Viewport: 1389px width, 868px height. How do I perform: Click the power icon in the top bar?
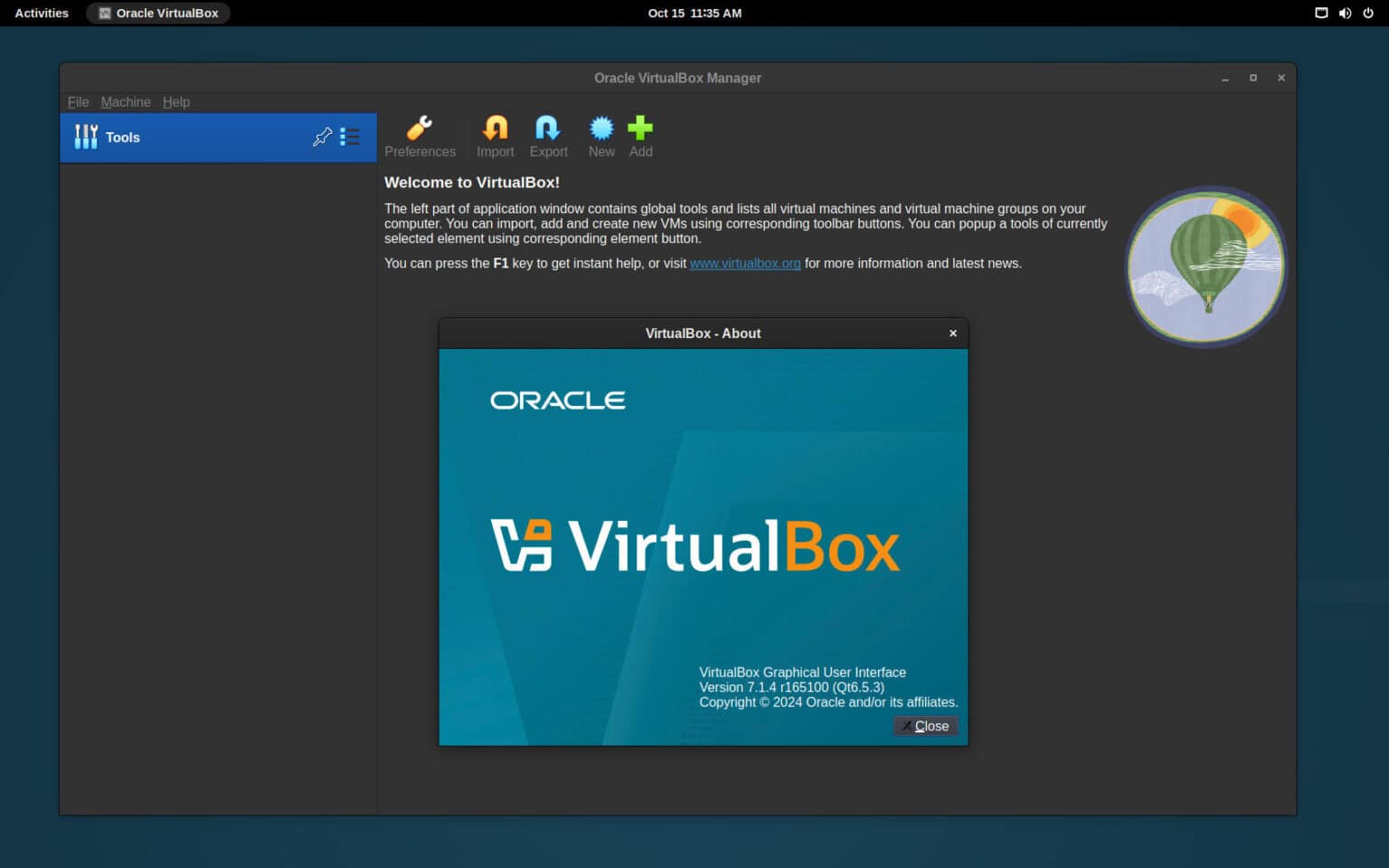(1370, 13)
